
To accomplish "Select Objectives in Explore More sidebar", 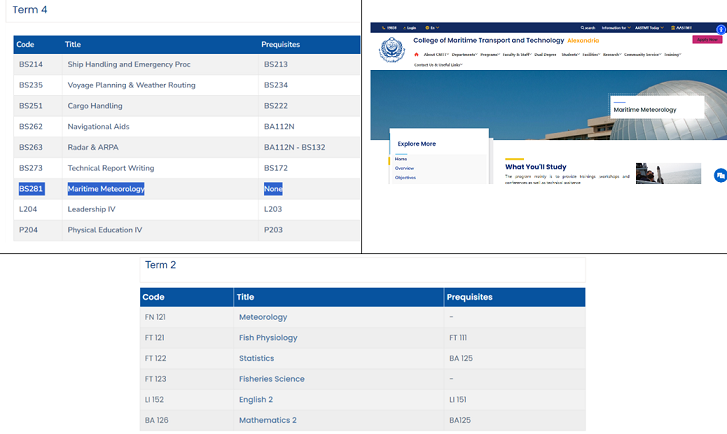I will [x=405, y=177].
